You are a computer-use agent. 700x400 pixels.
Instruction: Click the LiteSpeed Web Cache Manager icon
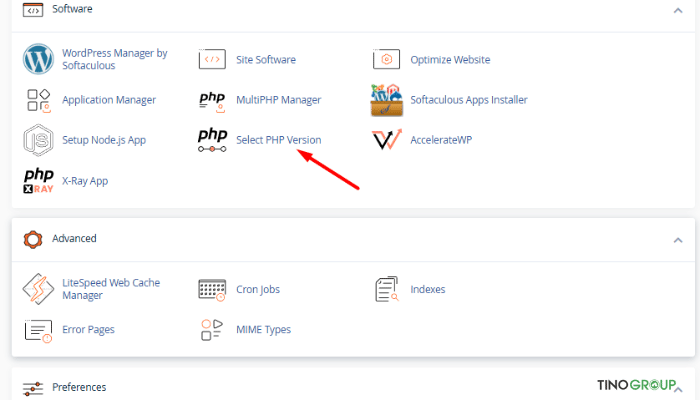[x=38, y=289]
